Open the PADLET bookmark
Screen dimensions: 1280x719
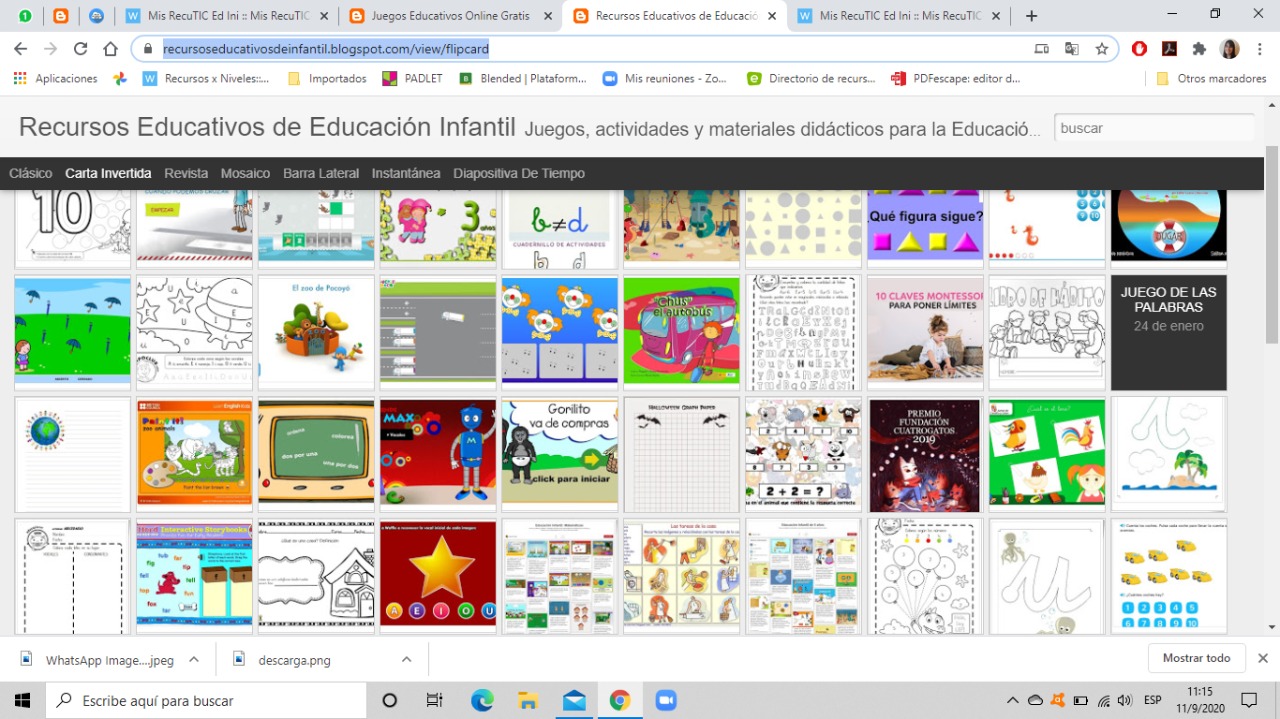412,78
